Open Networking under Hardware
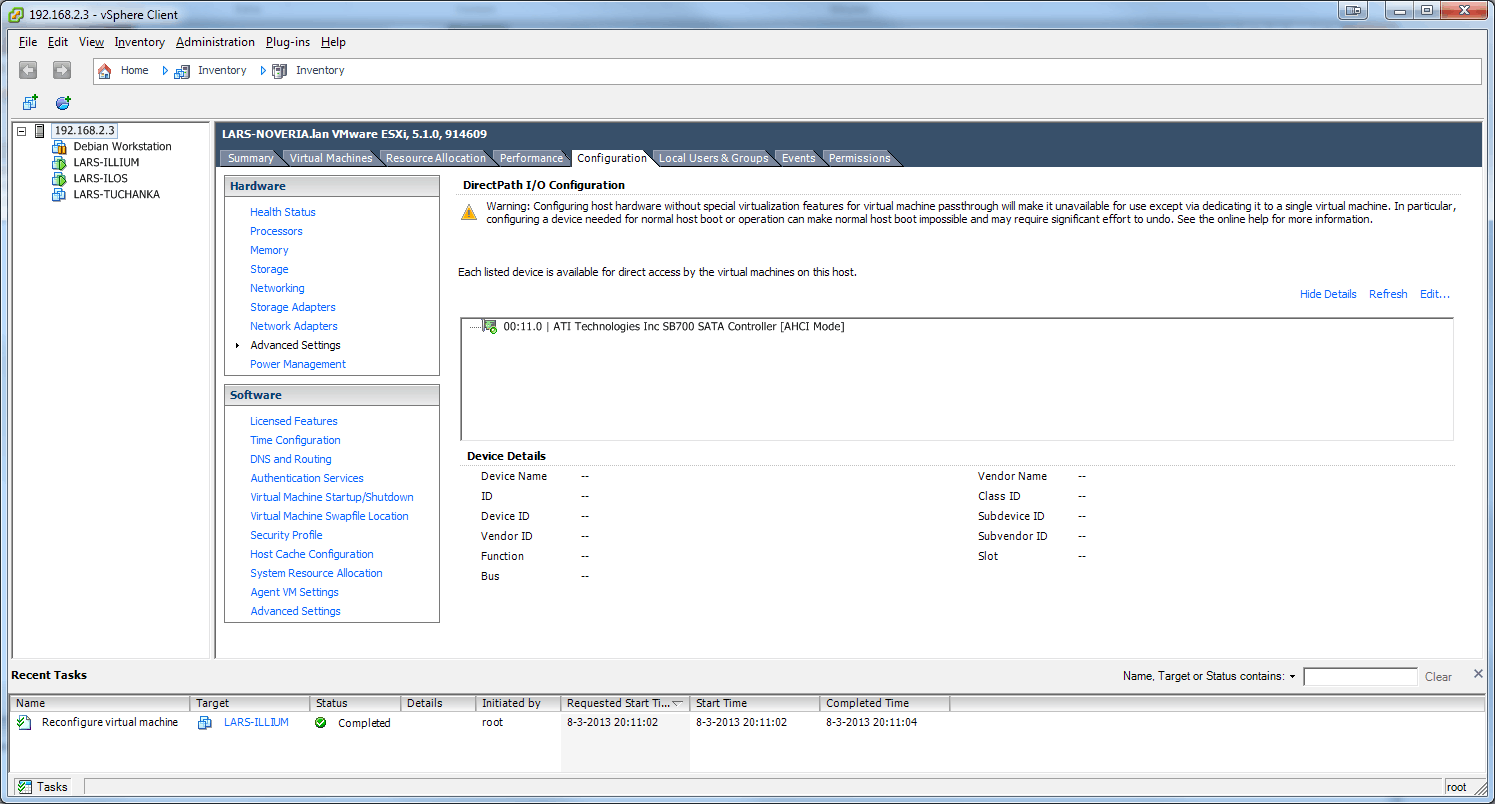The height and width of the screenshot is (804, 1495). pyautogui.click(x=277, y=288)
